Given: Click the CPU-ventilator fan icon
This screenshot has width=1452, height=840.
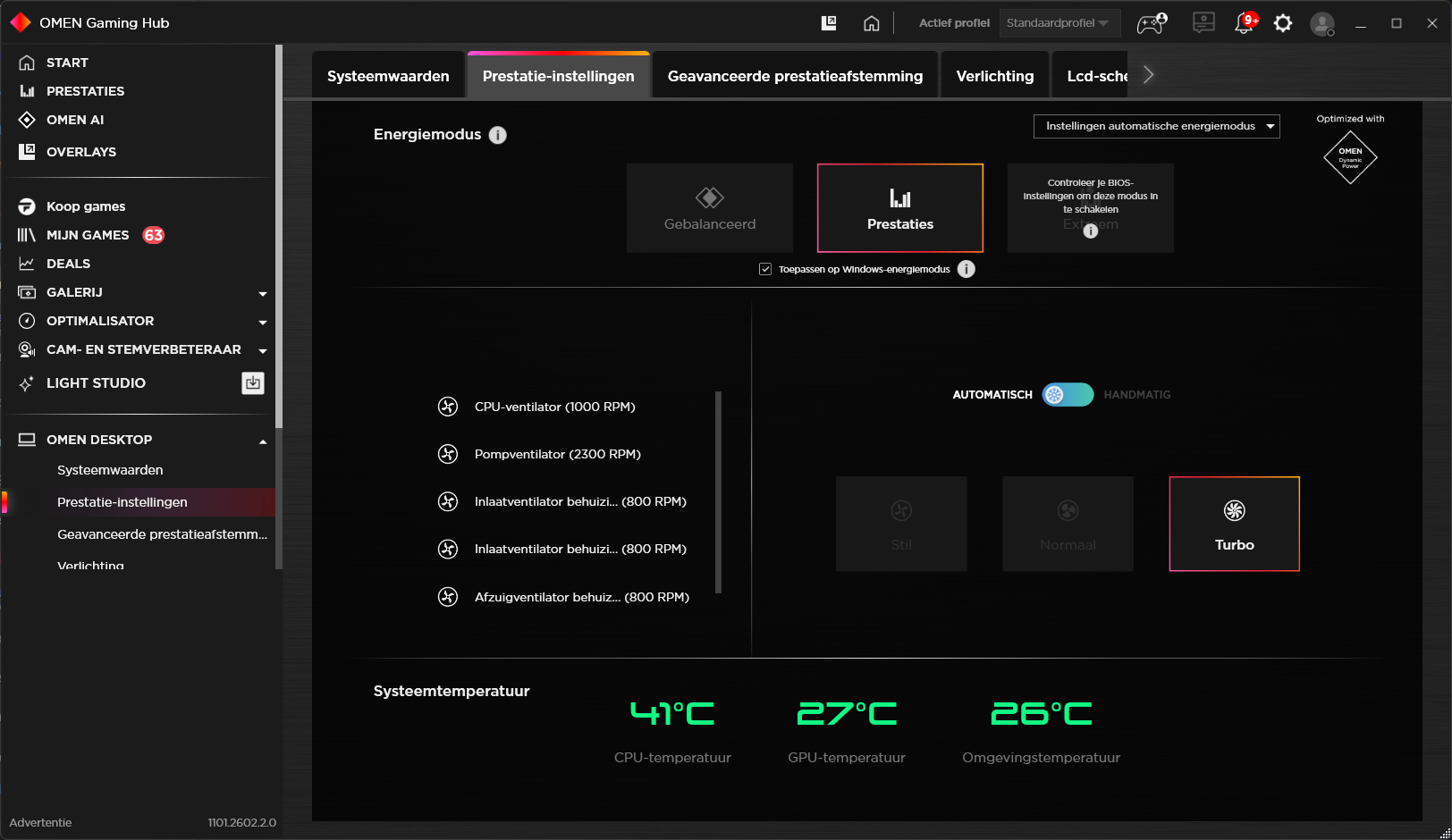Looking at the screenshot, I should [x=448, y=407].
